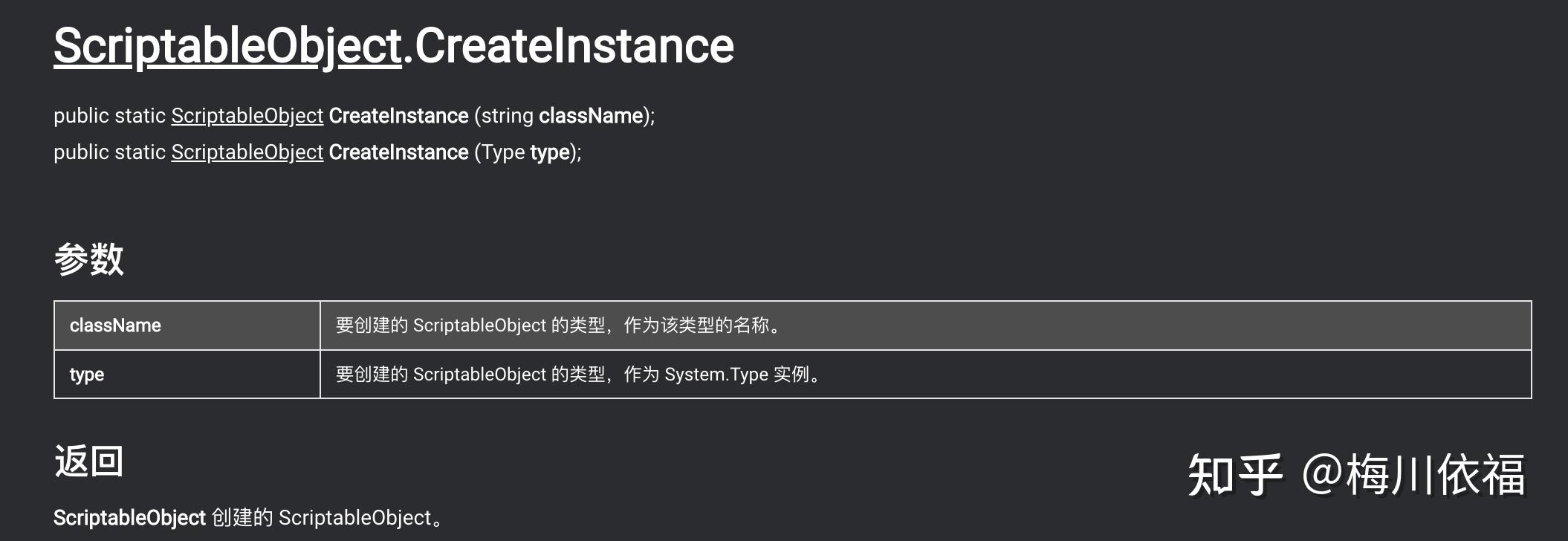Viewport: 1568px width, 541px height.
Task: Click the @梅川依福 watermark username
Action: pyautogui.click(x=1413, y=475)
